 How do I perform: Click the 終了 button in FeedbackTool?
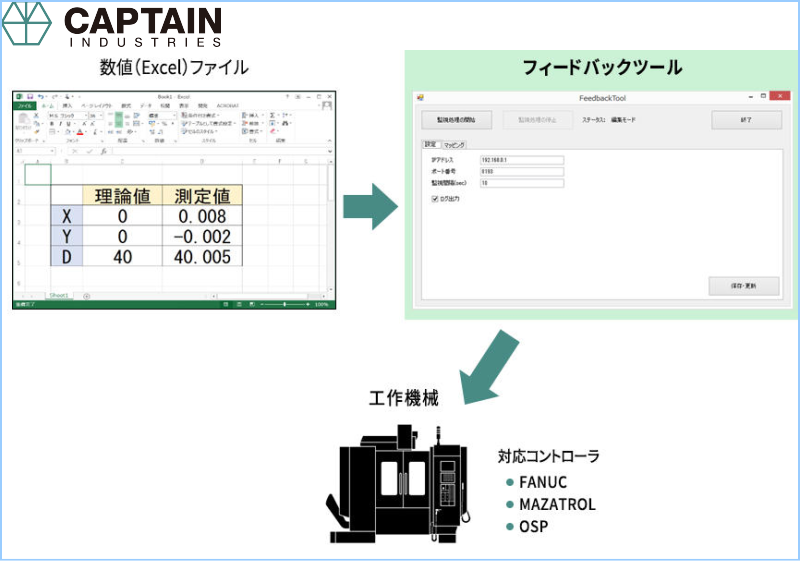[746, 120]
